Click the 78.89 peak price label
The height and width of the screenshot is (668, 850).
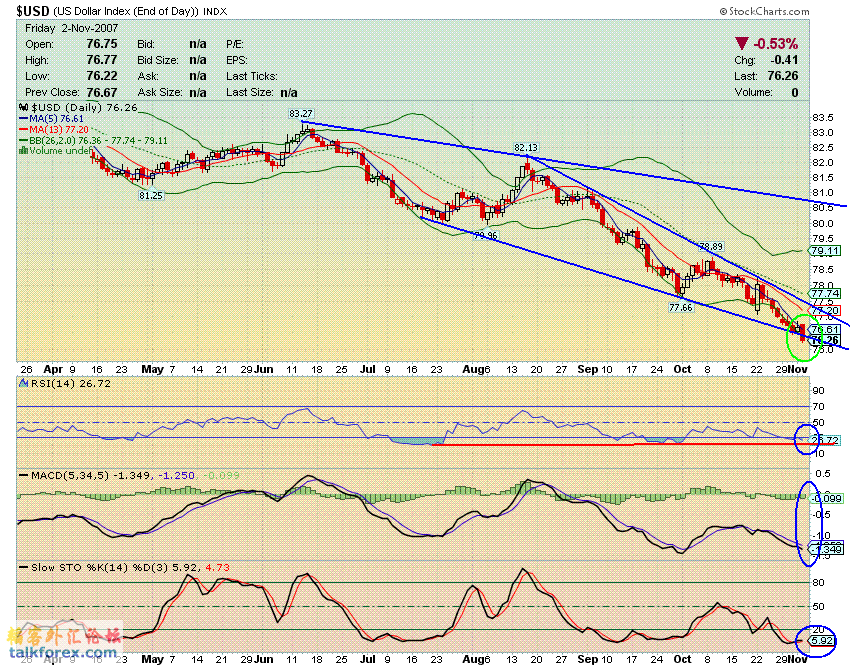[x=711, y=247]
